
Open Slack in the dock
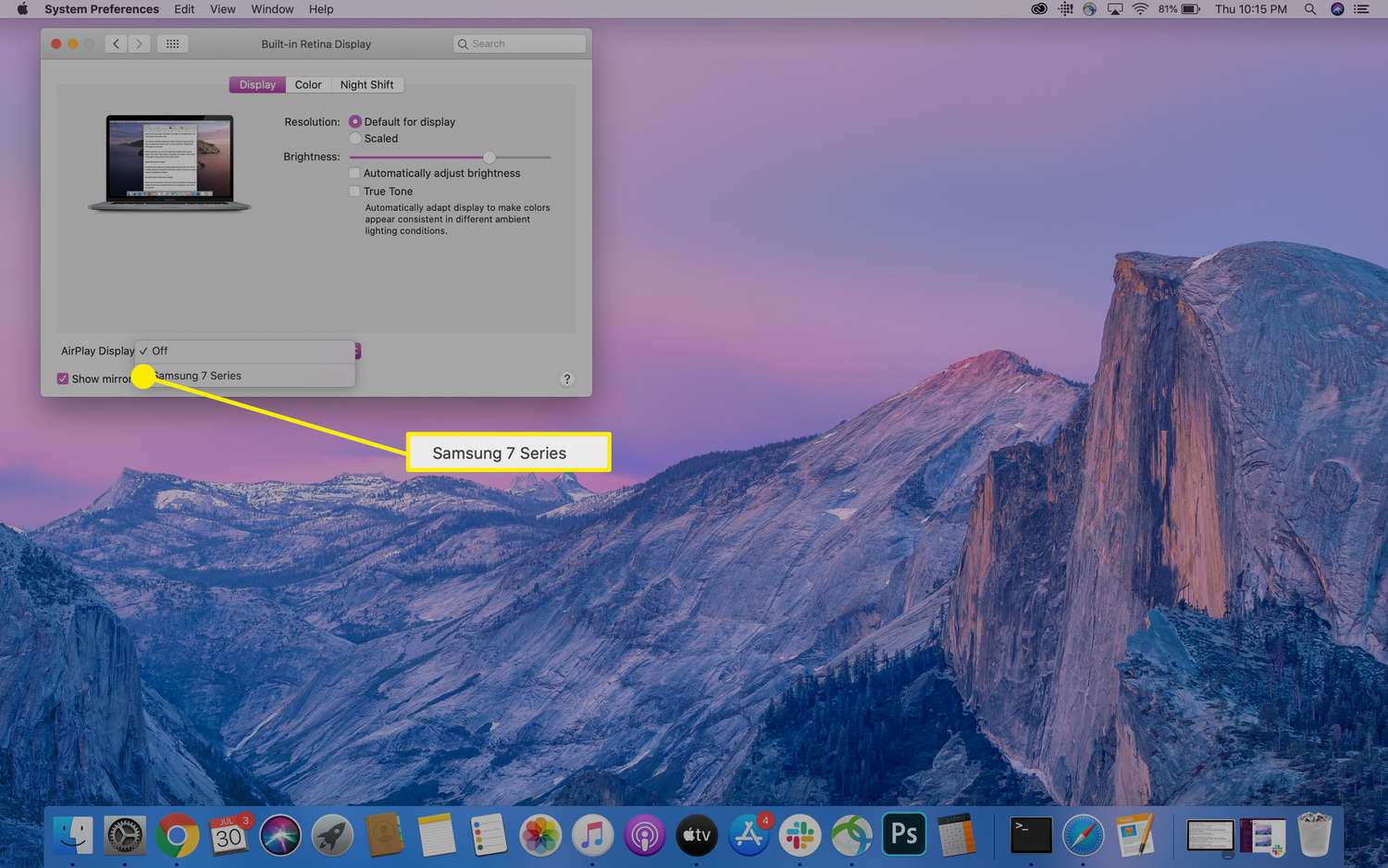pyautogui.click(x=799, y=837)
